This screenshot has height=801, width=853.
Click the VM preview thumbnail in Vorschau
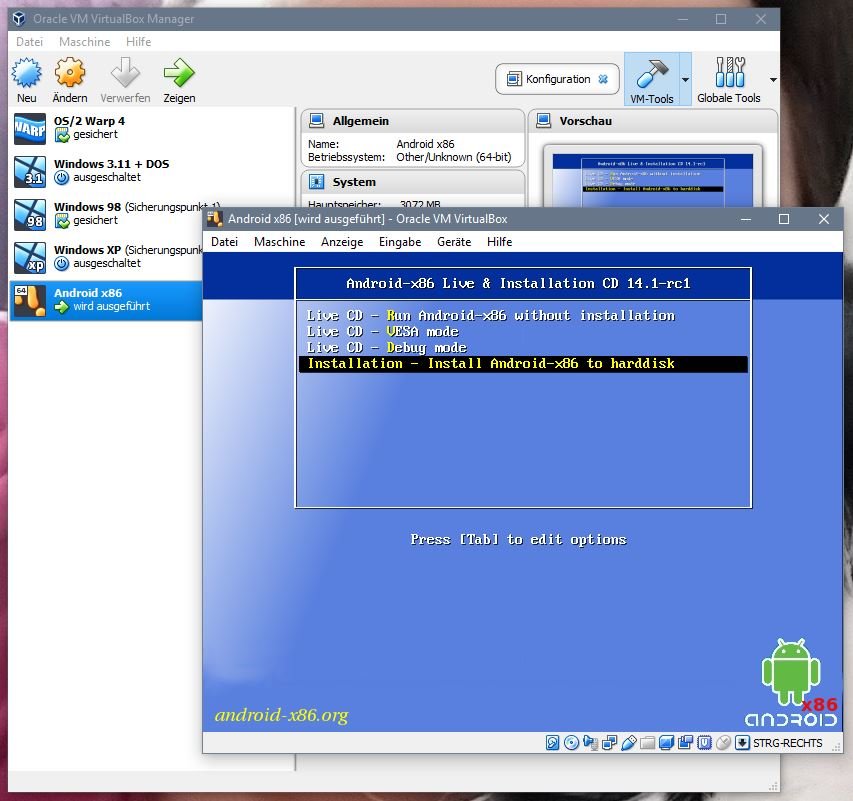click(653, 180)
